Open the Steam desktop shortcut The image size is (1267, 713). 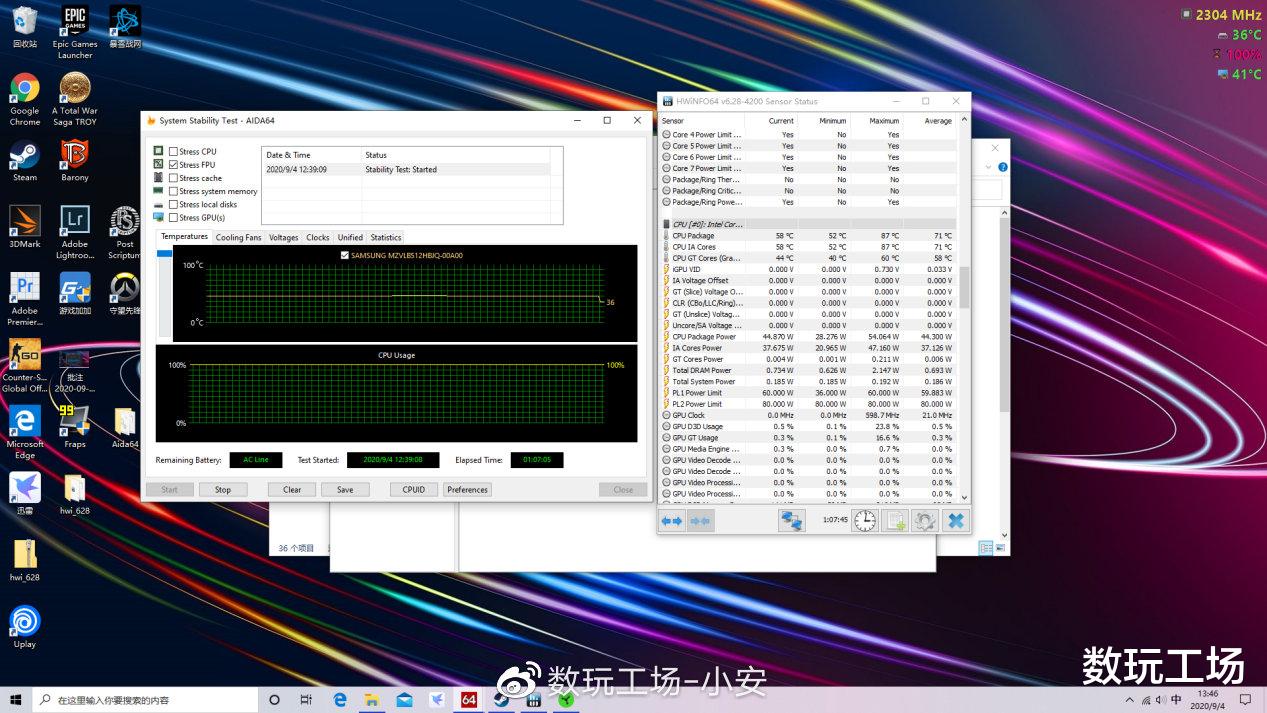click(x=24, y=162)
